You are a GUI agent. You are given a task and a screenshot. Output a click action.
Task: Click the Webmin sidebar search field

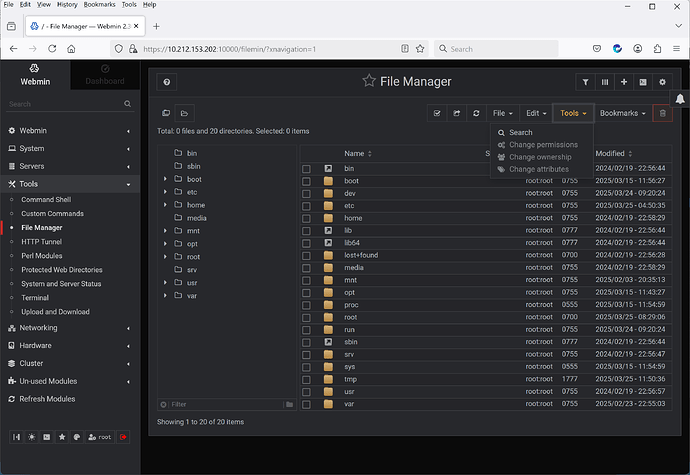tap(65, 104)
